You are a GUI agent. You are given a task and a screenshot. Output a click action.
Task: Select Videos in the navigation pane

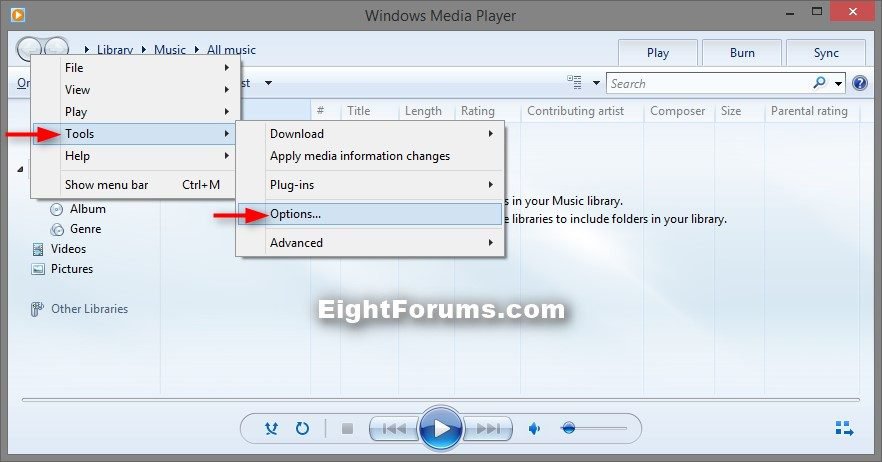(68, 249)
